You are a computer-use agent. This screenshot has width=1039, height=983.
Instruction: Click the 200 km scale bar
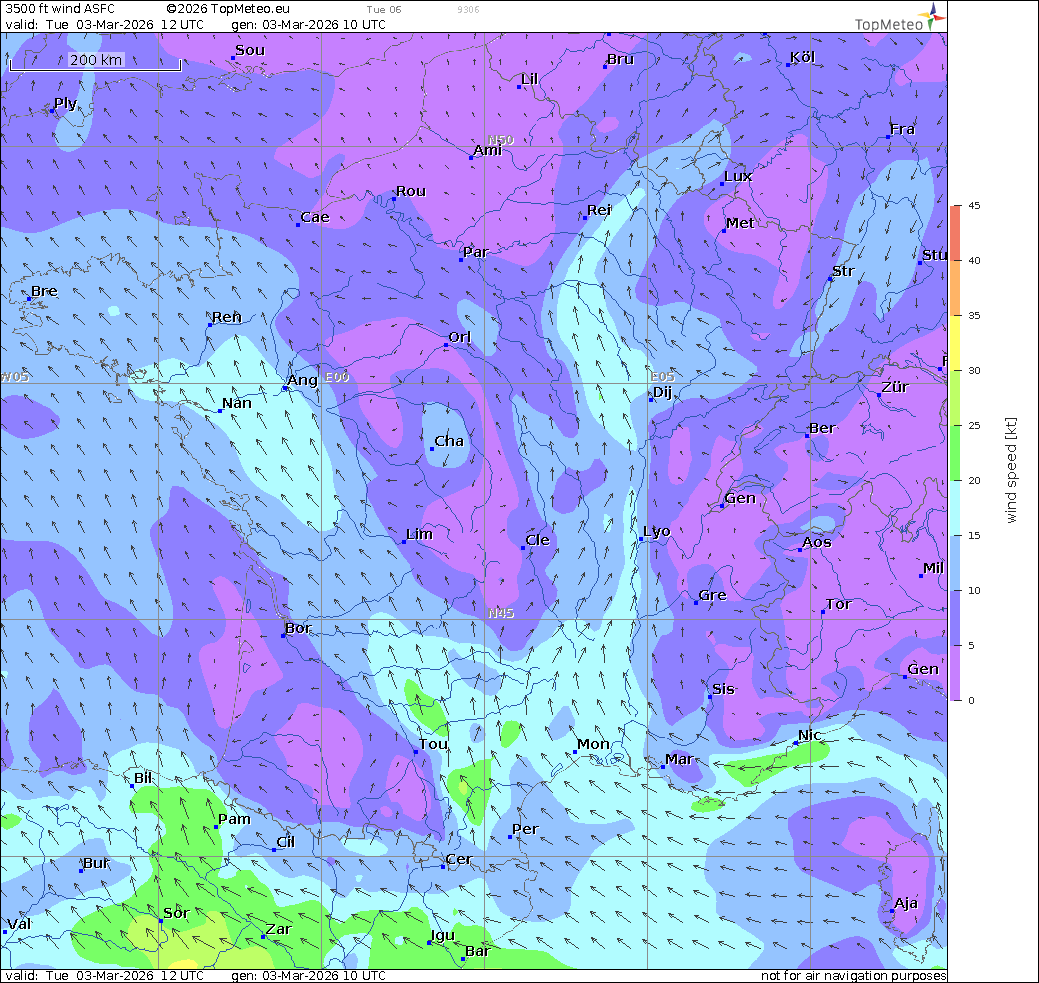click(x=95, y=62)
